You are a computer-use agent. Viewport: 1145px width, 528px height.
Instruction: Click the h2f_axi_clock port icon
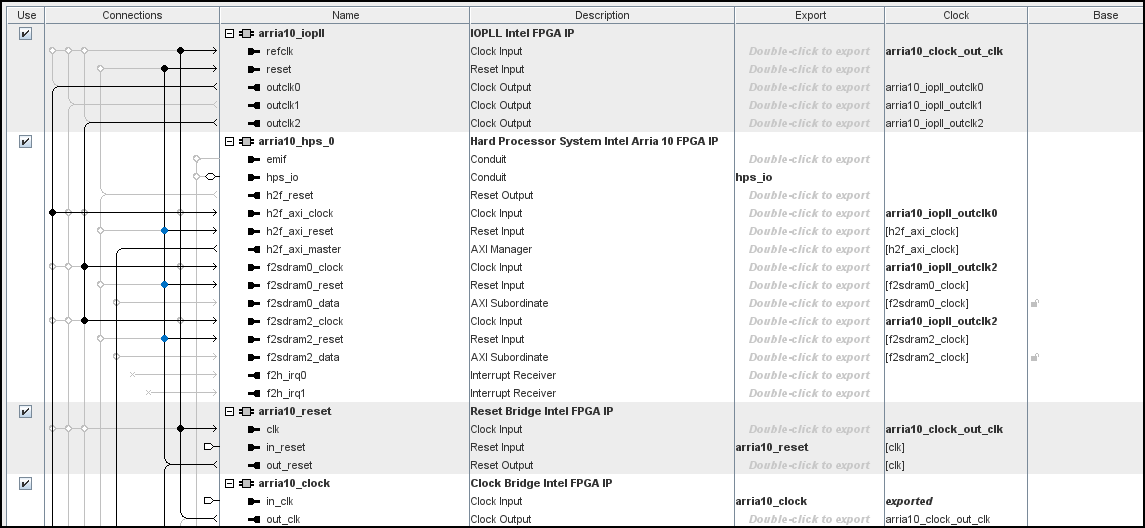[254, 214]
